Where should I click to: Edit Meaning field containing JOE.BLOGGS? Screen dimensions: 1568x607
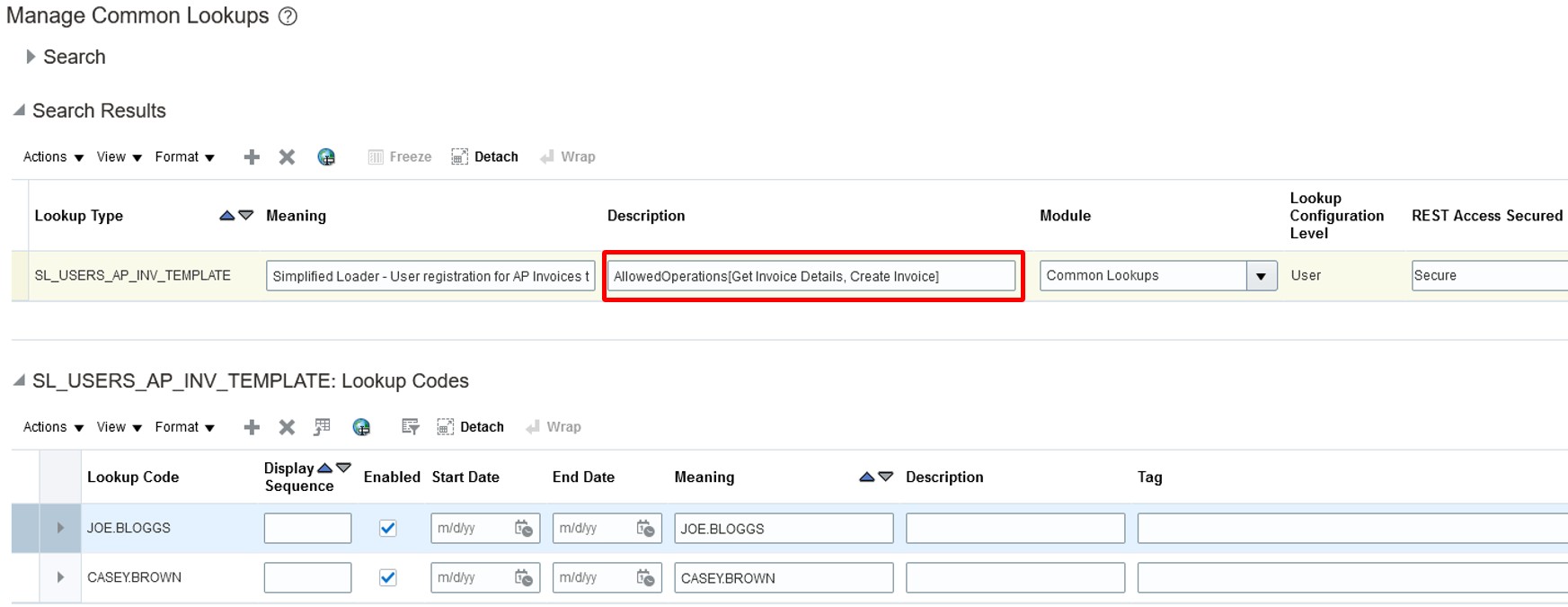point(784,528)
